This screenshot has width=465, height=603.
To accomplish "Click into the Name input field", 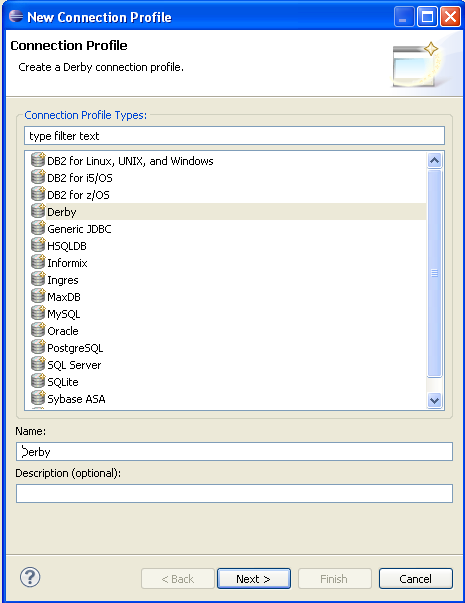I will [x=234, y=451].
